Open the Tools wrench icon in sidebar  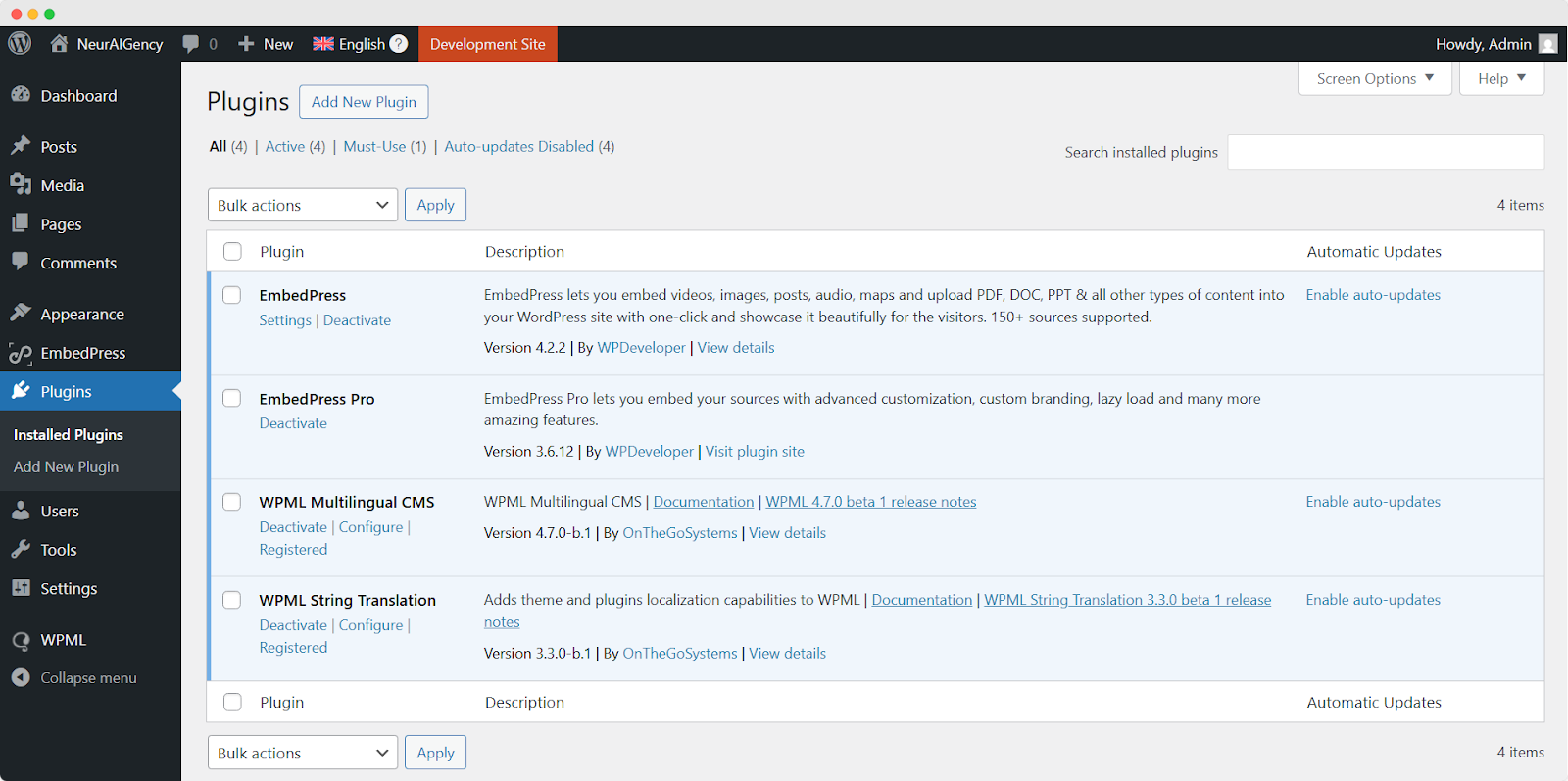coord(21,550)
